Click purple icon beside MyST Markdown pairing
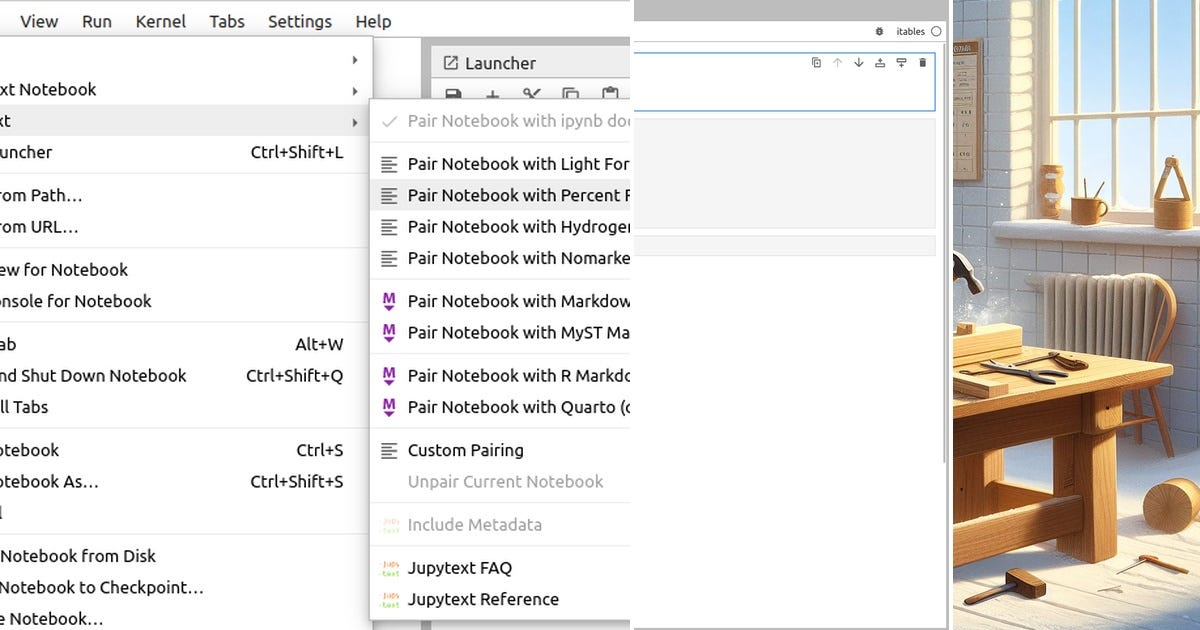Screen dimensions: 1200x630 pyautogui.click(x=389, y=332)
